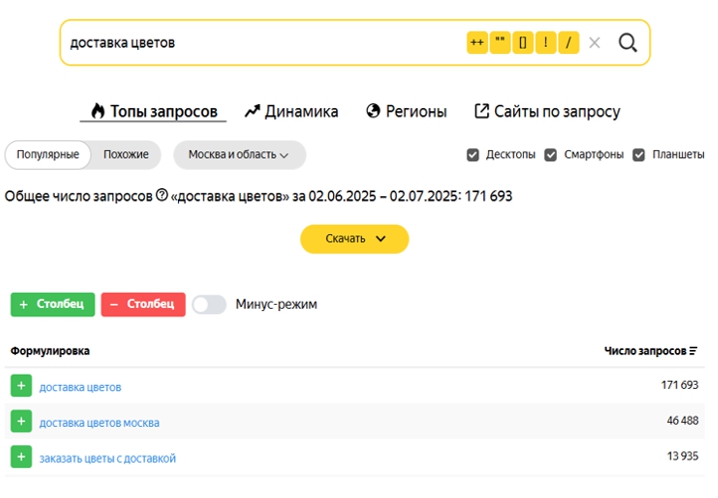Open the Регионы tab
This screenshot has height=498, width=718.
pyautogui.click(x=406, y=111)
